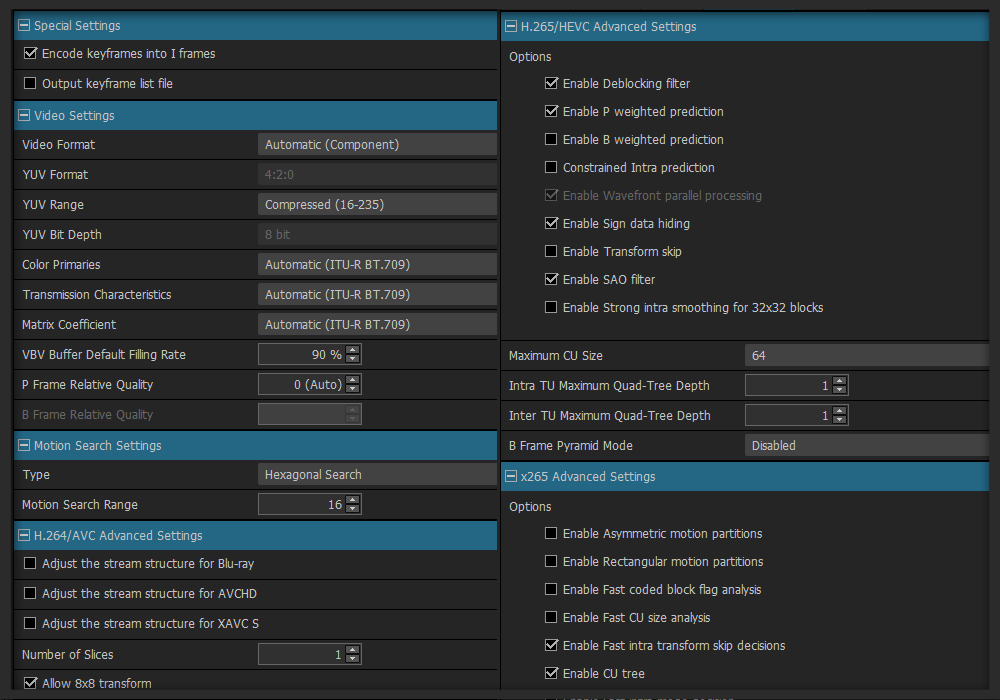
Task: Uncheck Enable Sign data hiding
Action: (x=551, y=224)
